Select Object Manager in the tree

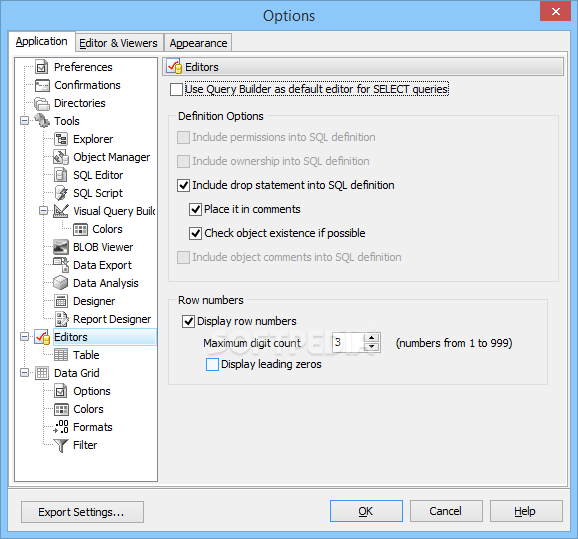tap(112, 157)
